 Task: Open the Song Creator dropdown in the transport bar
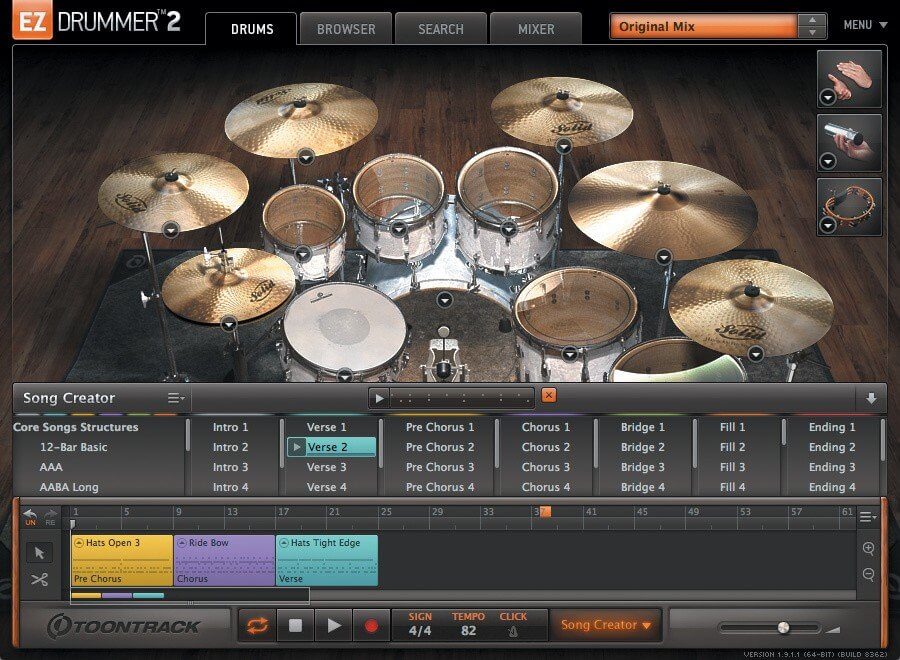(607, 624)
